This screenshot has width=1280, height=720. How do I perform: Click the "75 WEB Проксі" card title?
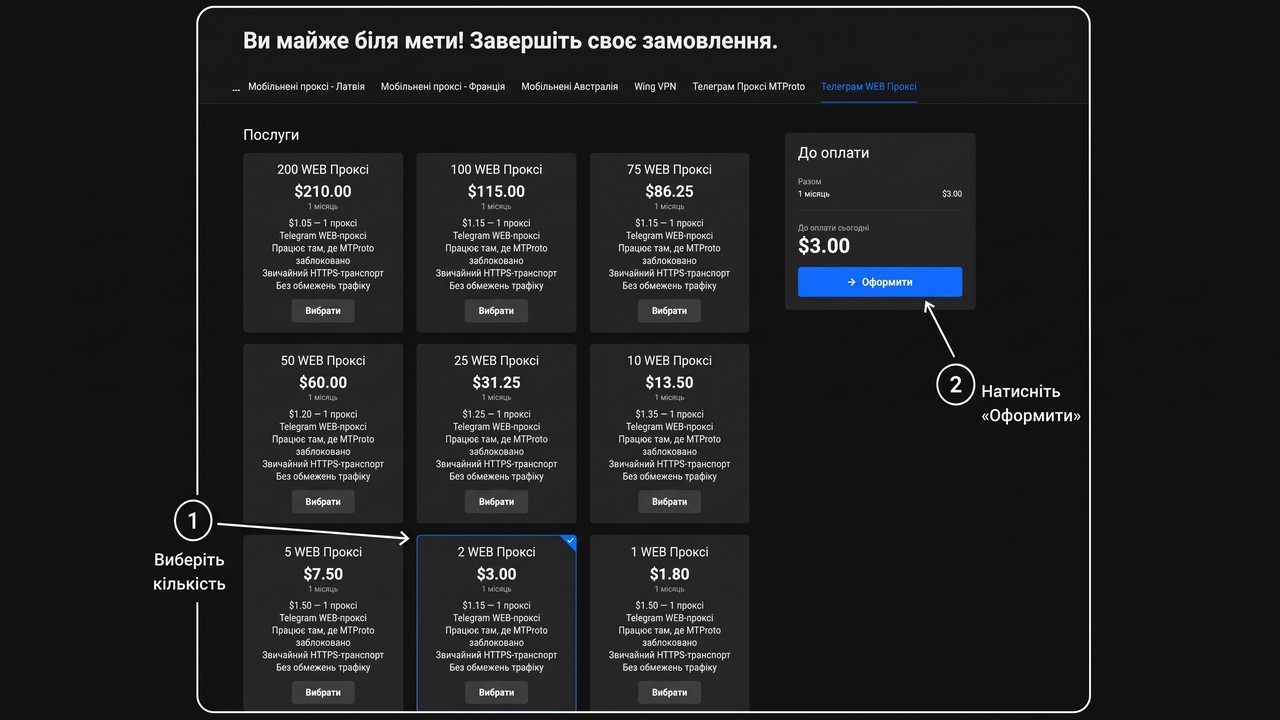(670, 170)
